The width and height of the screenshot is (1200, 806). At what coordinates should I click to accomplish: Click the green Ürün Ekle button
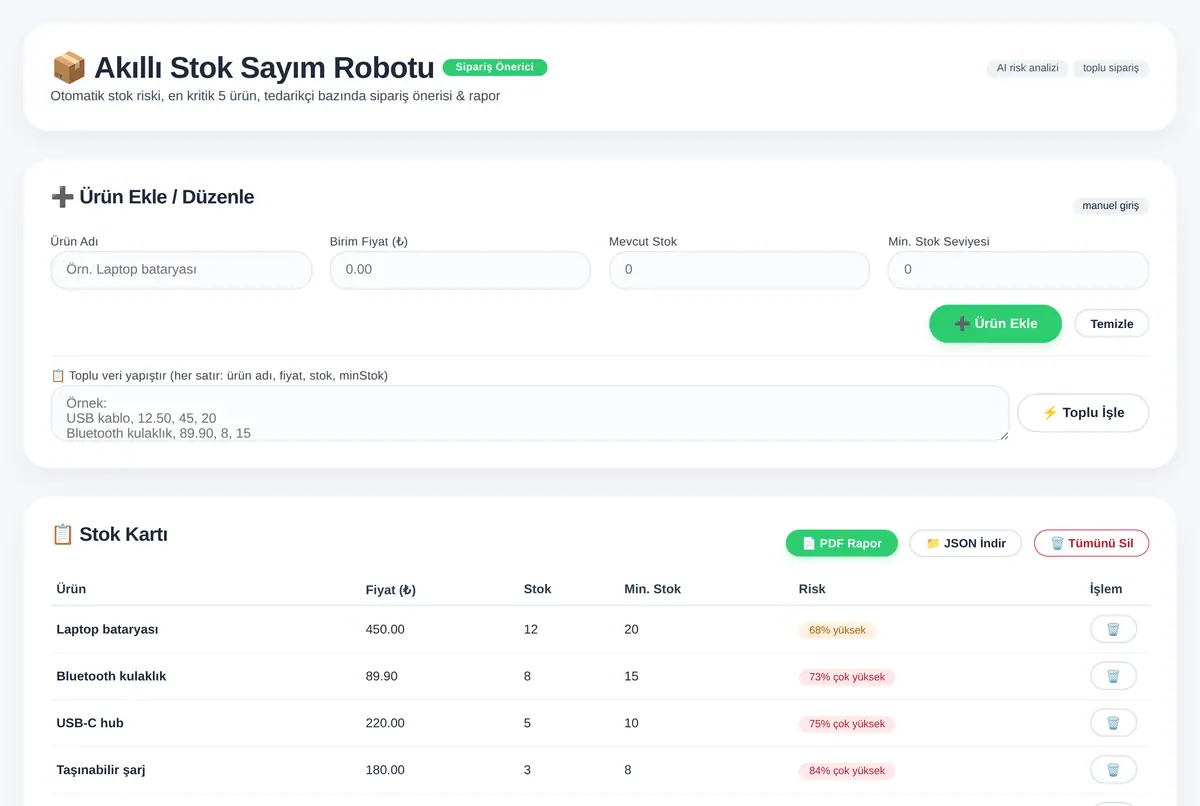(995, 324)
